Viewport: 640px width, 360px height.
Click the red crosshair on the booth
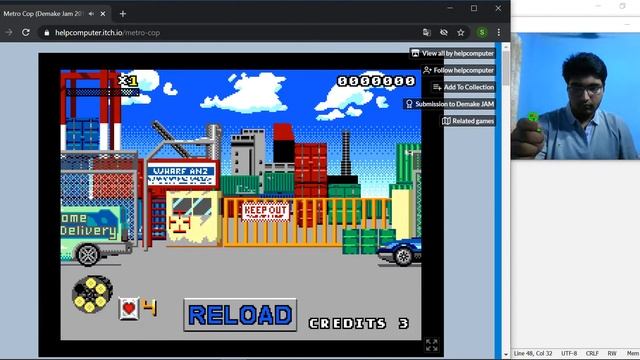pyautogui.click(x=180, y=223)
